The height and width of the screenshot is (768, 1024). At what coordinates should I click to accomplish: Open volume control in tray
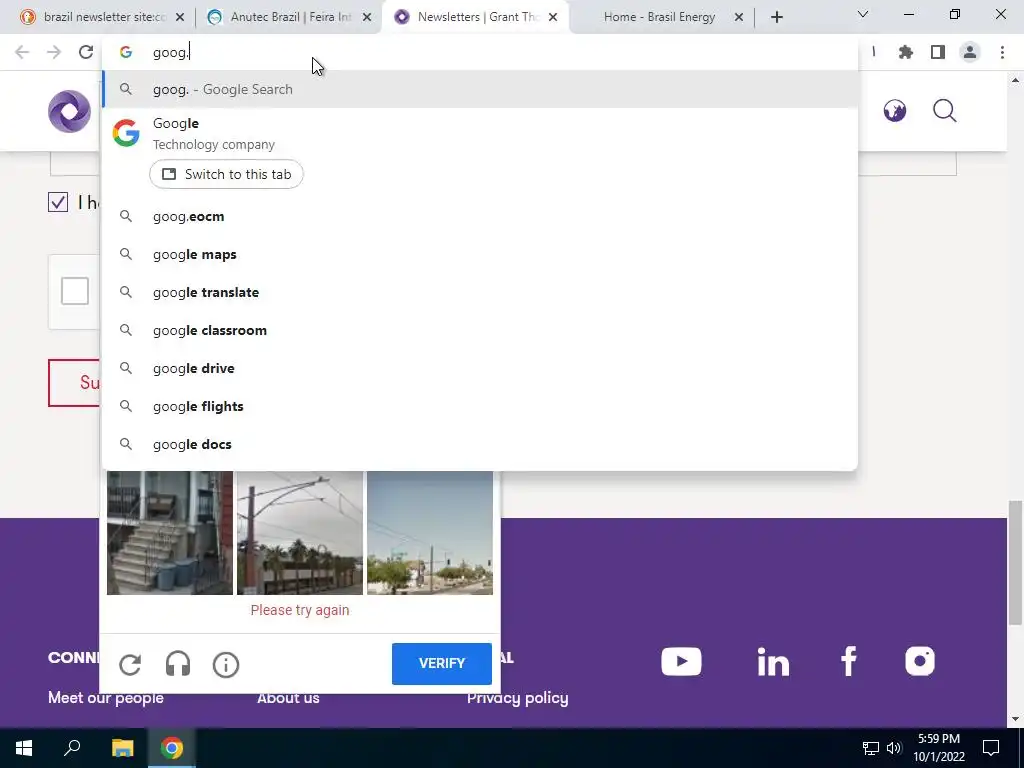click(x=894, y=748)
